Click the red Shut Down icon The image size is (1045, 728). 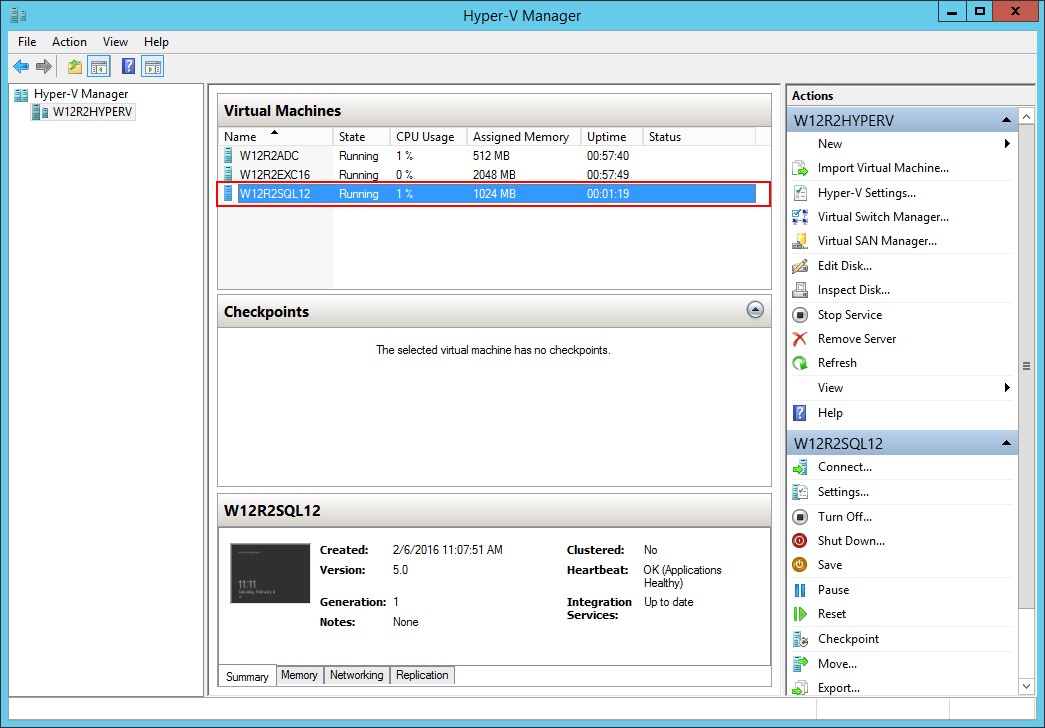(x=800, y=541)
